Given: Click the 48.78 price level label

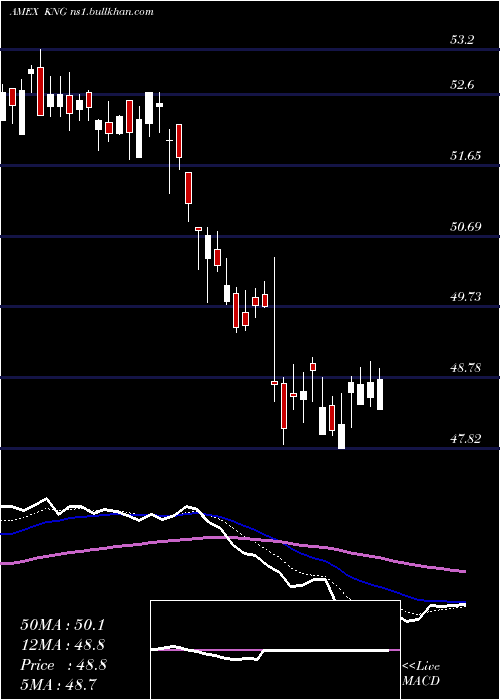Looking at the screenshot, I should 466,368.
